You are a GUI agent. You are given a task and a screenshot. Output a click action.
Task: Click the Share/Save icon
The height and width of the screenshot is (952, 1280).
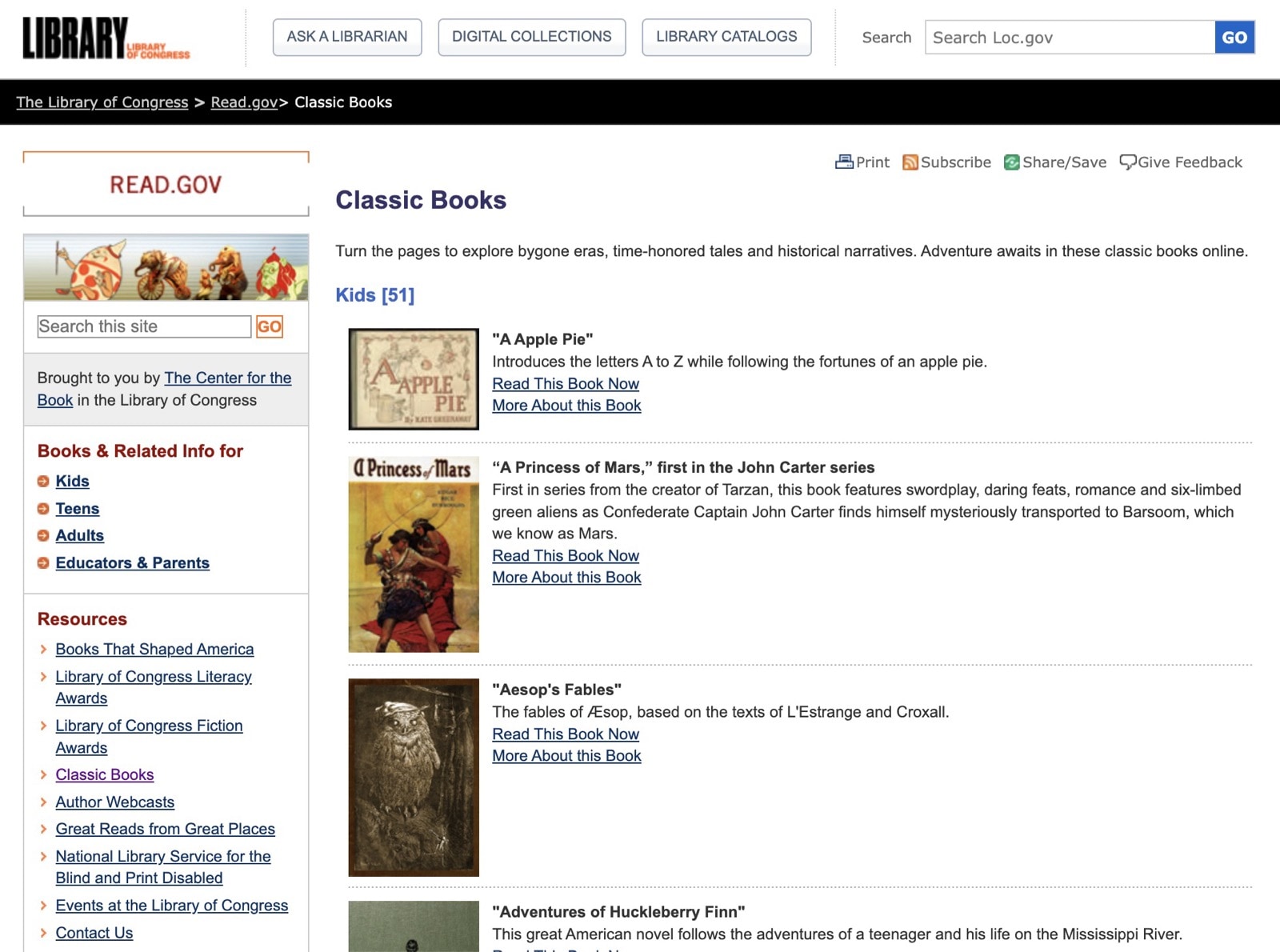pyautogui.click(x=1011, y=162)
